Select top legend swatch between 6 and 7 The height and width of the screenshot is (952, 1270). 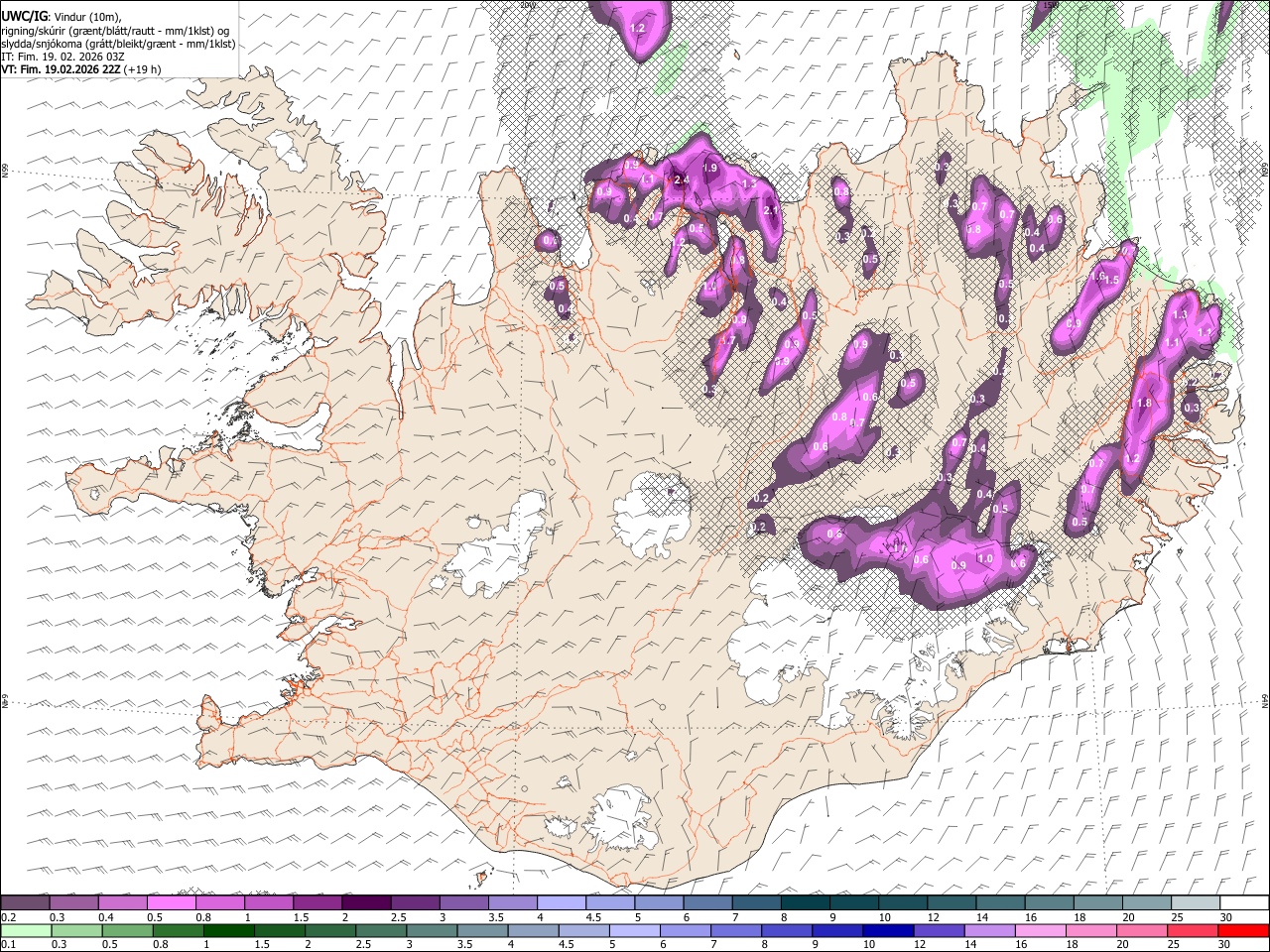706,902
